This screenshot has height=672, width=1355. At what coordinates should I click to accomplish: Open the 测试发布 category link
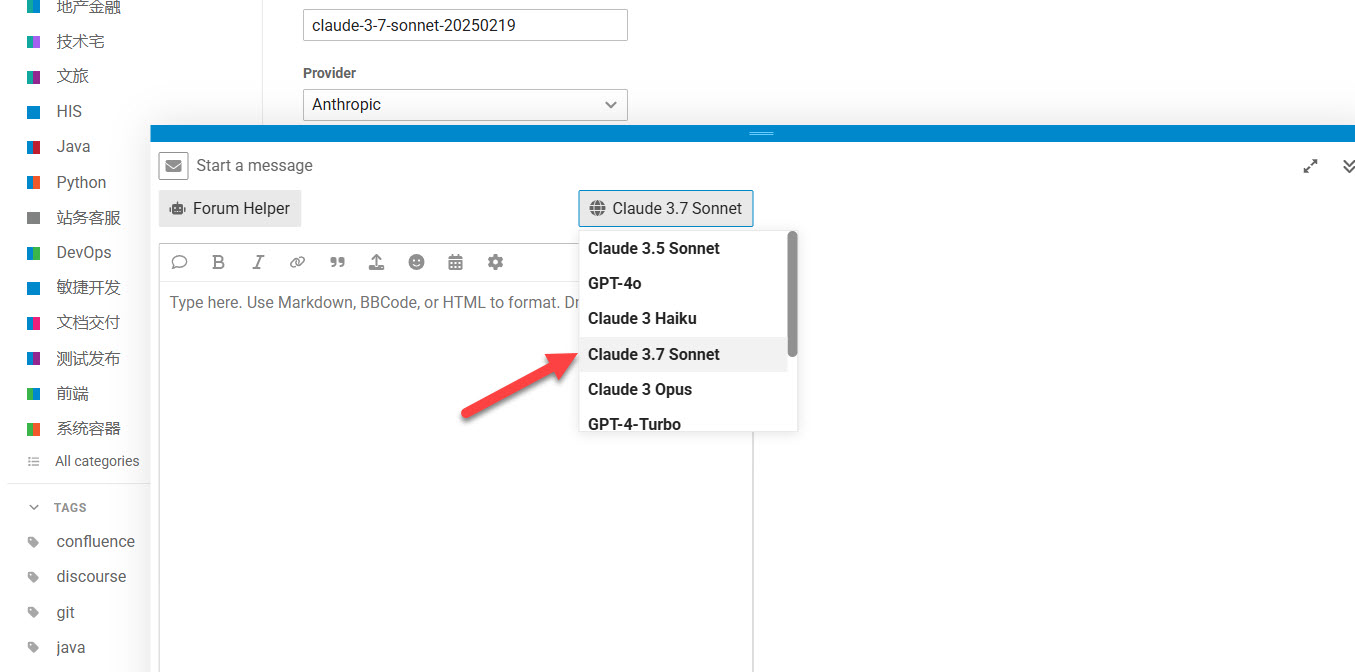88,359
